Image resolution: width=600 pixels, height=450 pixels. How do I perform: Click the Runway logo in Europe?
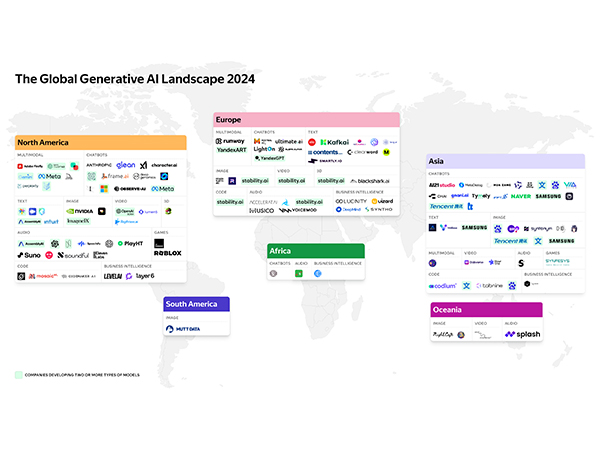pyautogui.click(x=230, y=141)
